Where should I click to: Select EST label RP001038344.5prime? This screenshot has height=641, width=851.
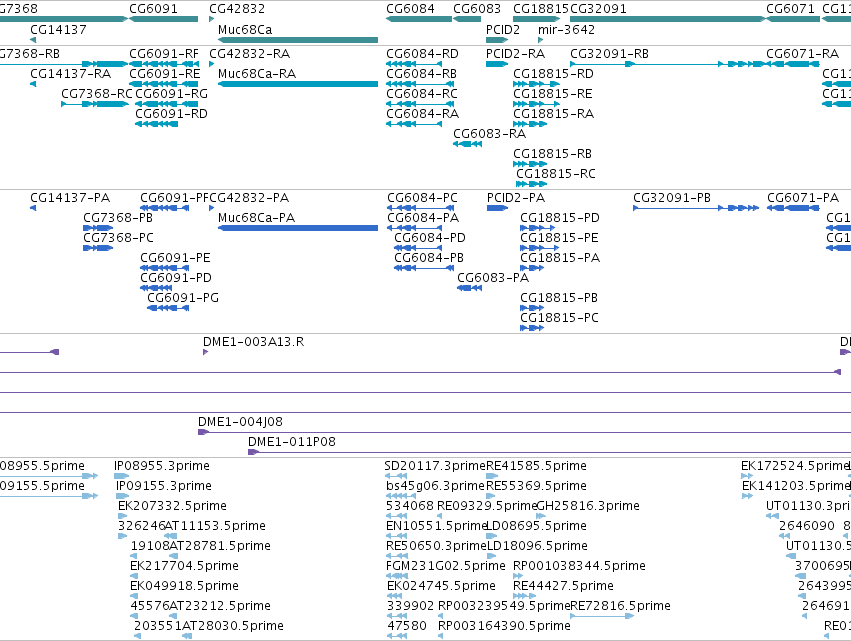[579, 566]
